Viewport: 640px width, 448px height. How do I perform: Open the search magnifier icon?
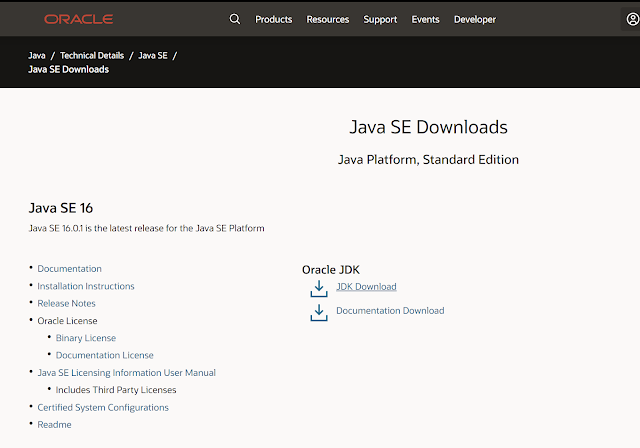[235, 19]
